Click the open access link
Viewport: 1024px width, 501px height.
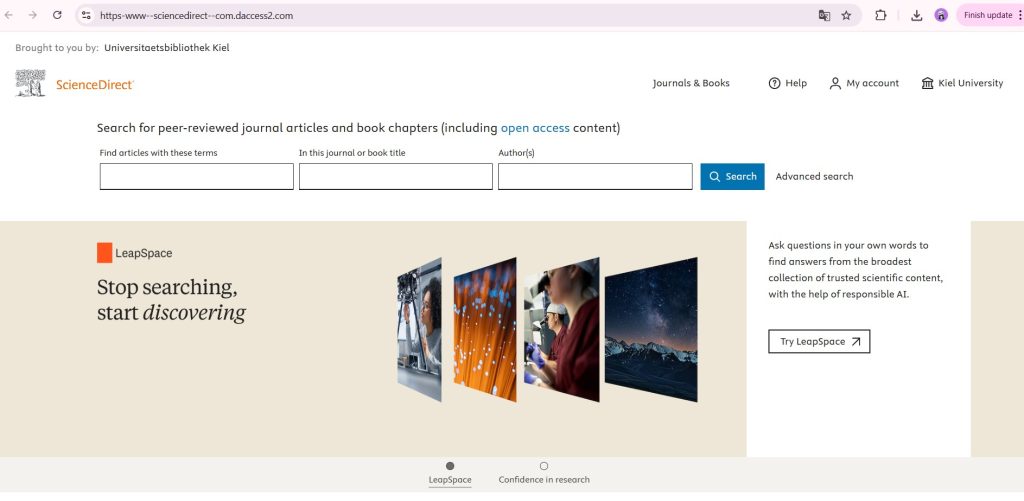tap(535, 128)
